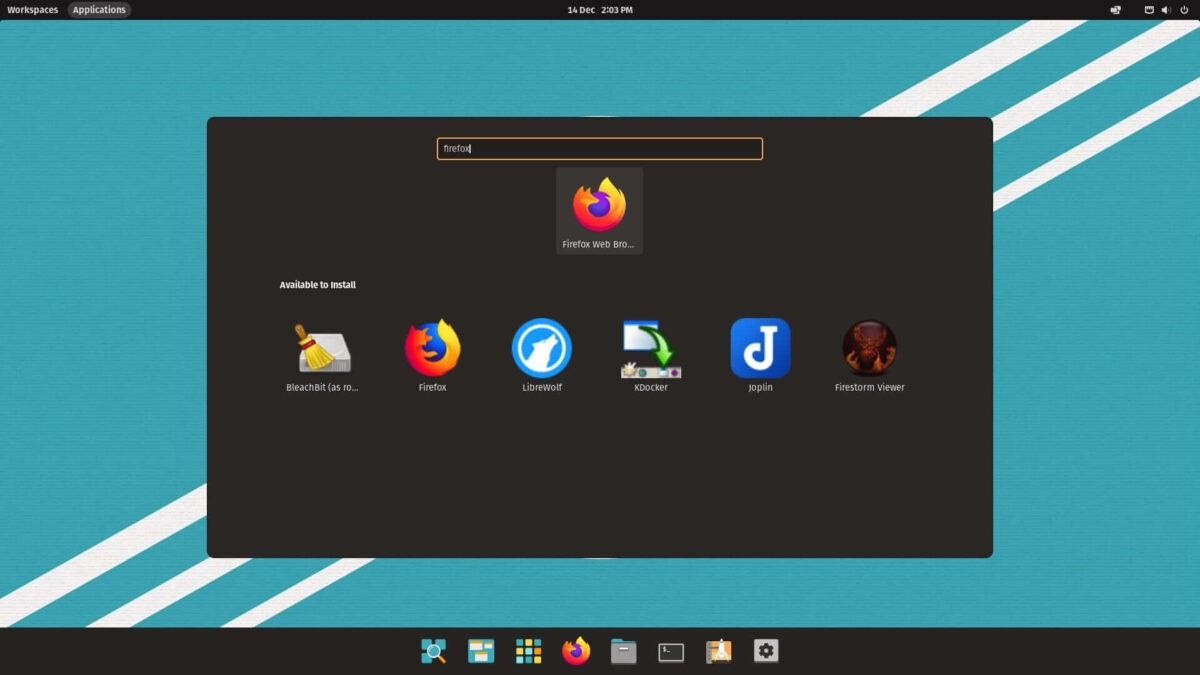This screenshot has width=1200, height=675.
Task: Open Joplin from the search results
Action: [x=760, y=350]
